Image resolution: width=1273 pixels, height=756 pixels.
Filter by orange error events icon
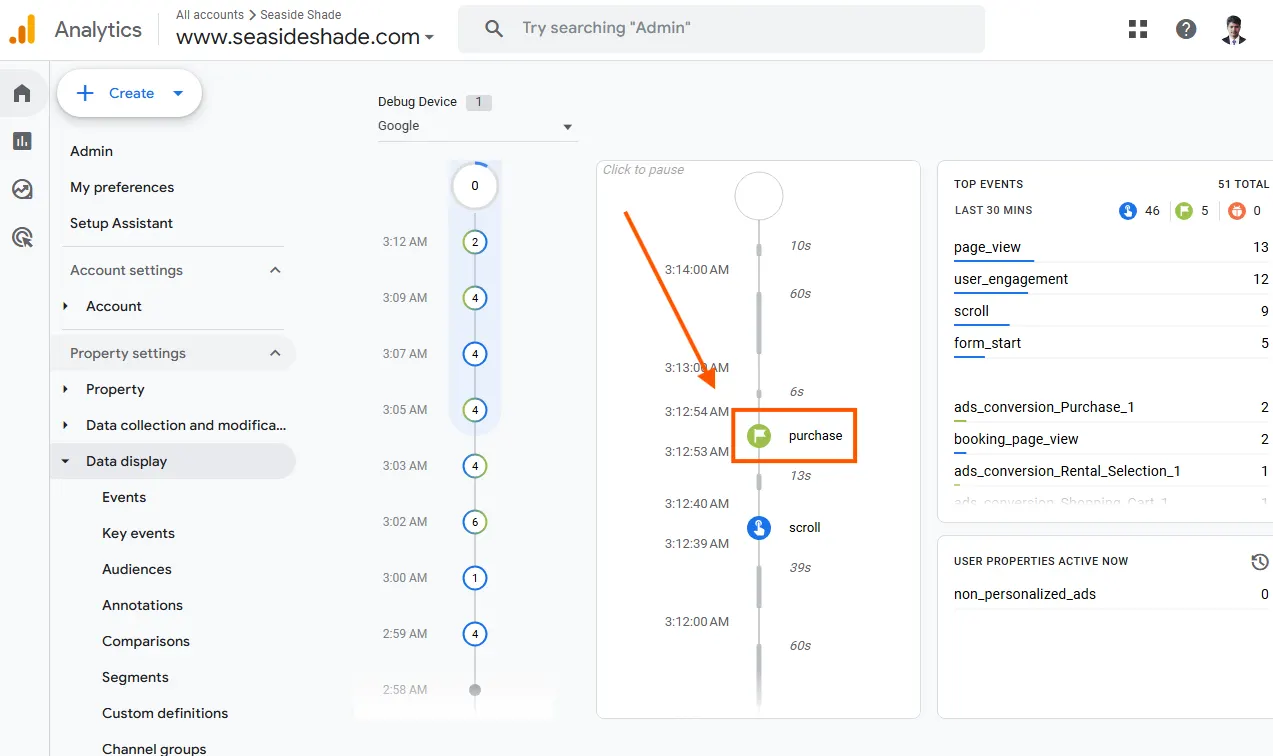(x=1237, y=211)
